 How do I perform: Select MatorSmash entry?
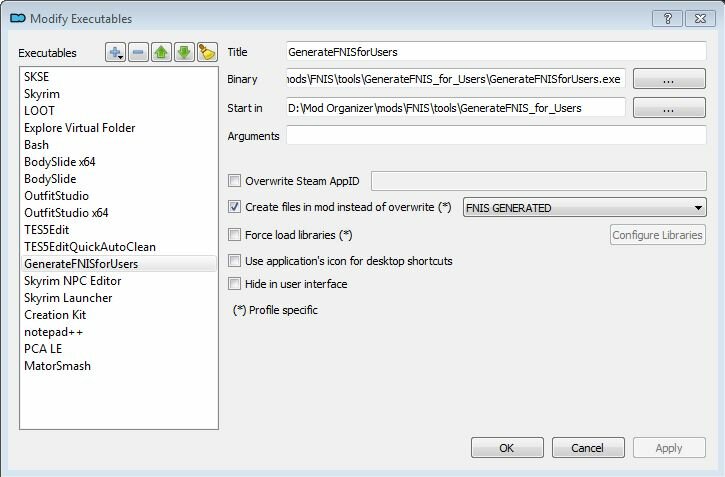(x=118, y=366)
